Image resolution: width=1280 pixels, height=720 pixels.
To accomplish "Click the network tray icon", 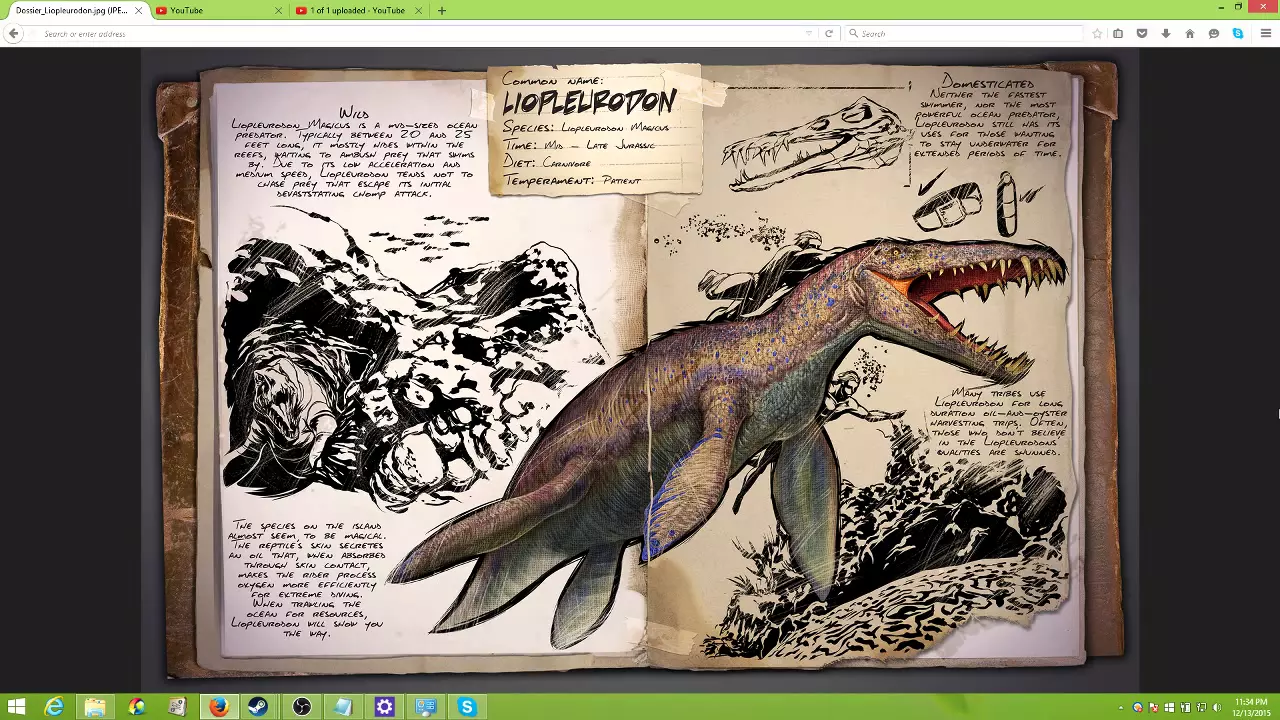I will pyautogui.click(x=1201, y=708).
